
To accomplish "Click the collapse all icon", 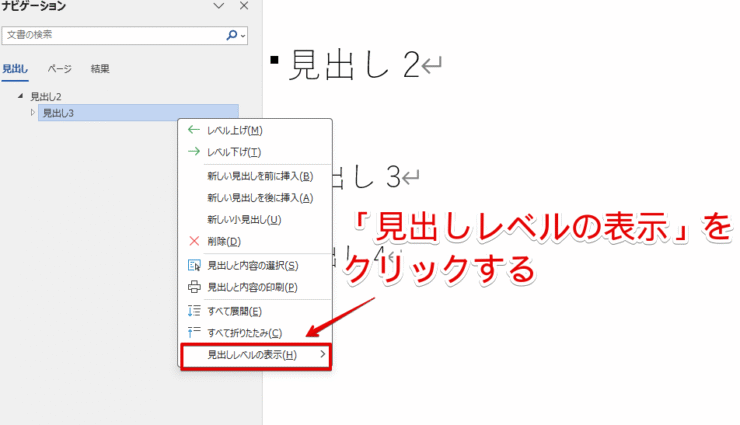I will [x=194, y=333].
